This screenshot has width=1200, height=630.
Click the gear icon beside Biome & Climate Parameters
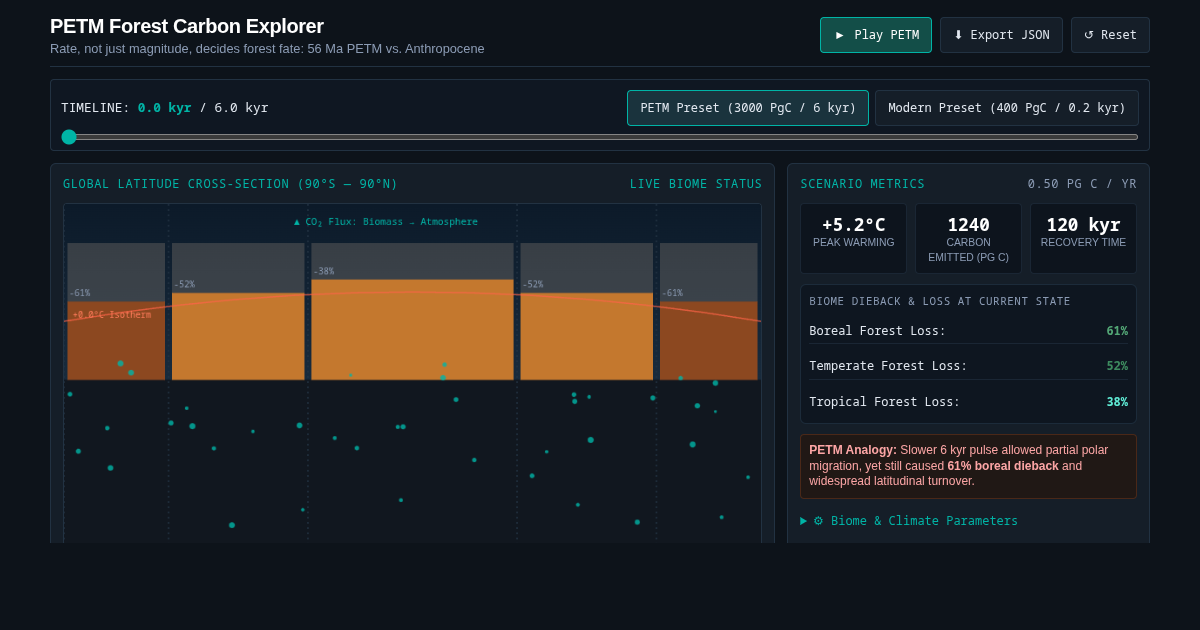pyautogui.click(x=818, y=521)
